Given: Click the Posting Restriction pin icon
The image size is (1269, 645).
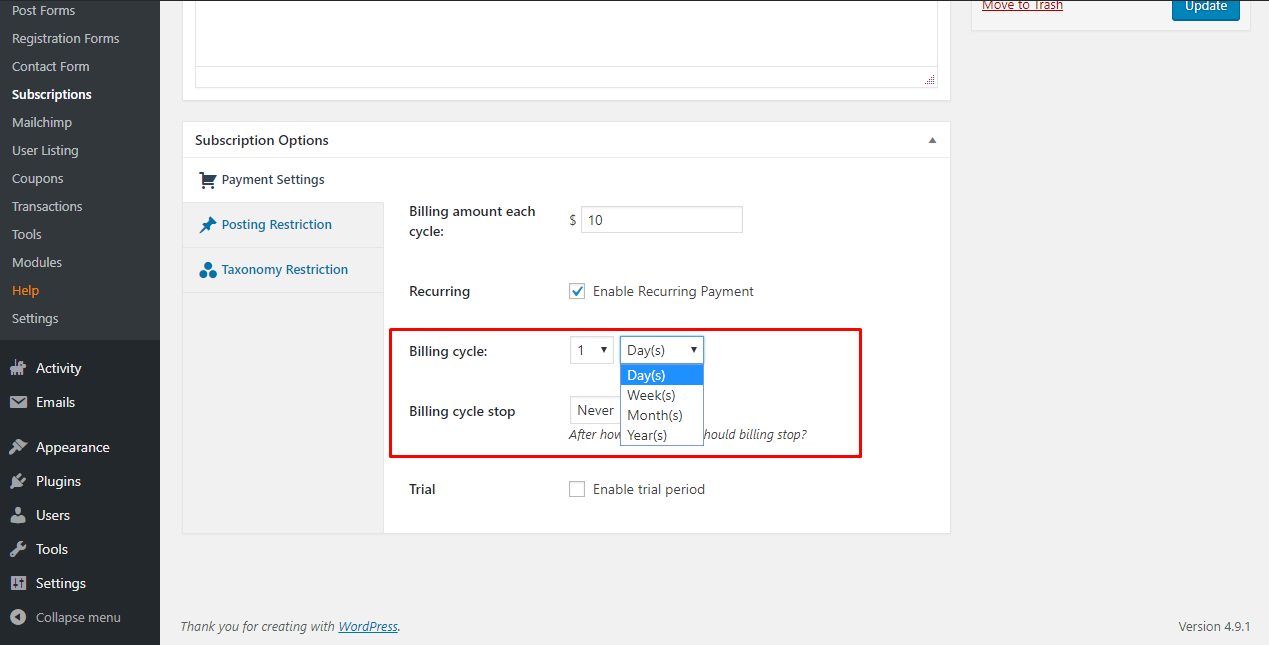Looking at the screenshot, I should click(x=208, y=225).
